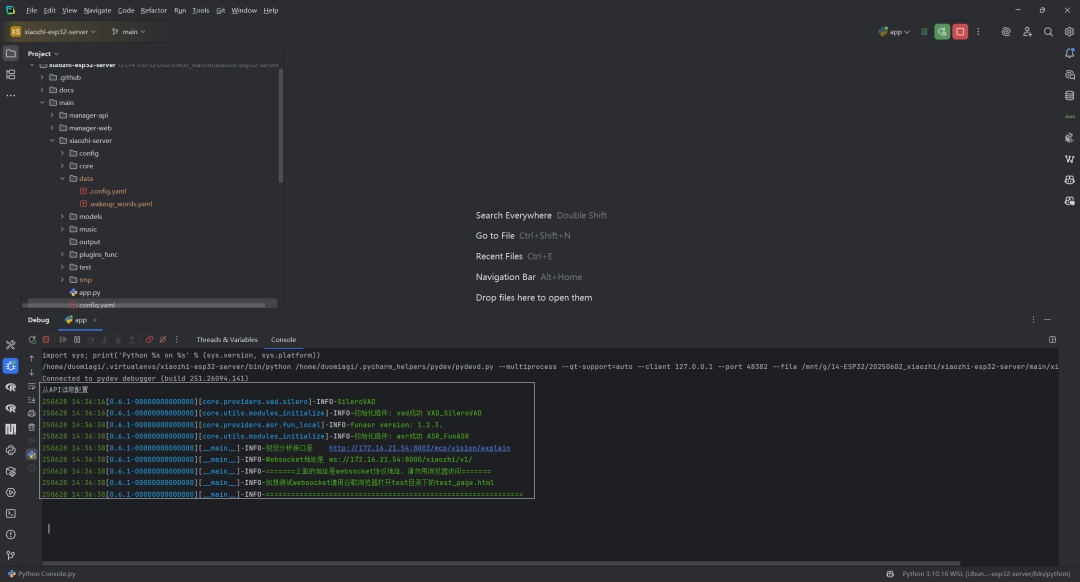The height and width of the screenshot is (582, 1080).
Task: Expand the docs folder
Action: point(42,90)
